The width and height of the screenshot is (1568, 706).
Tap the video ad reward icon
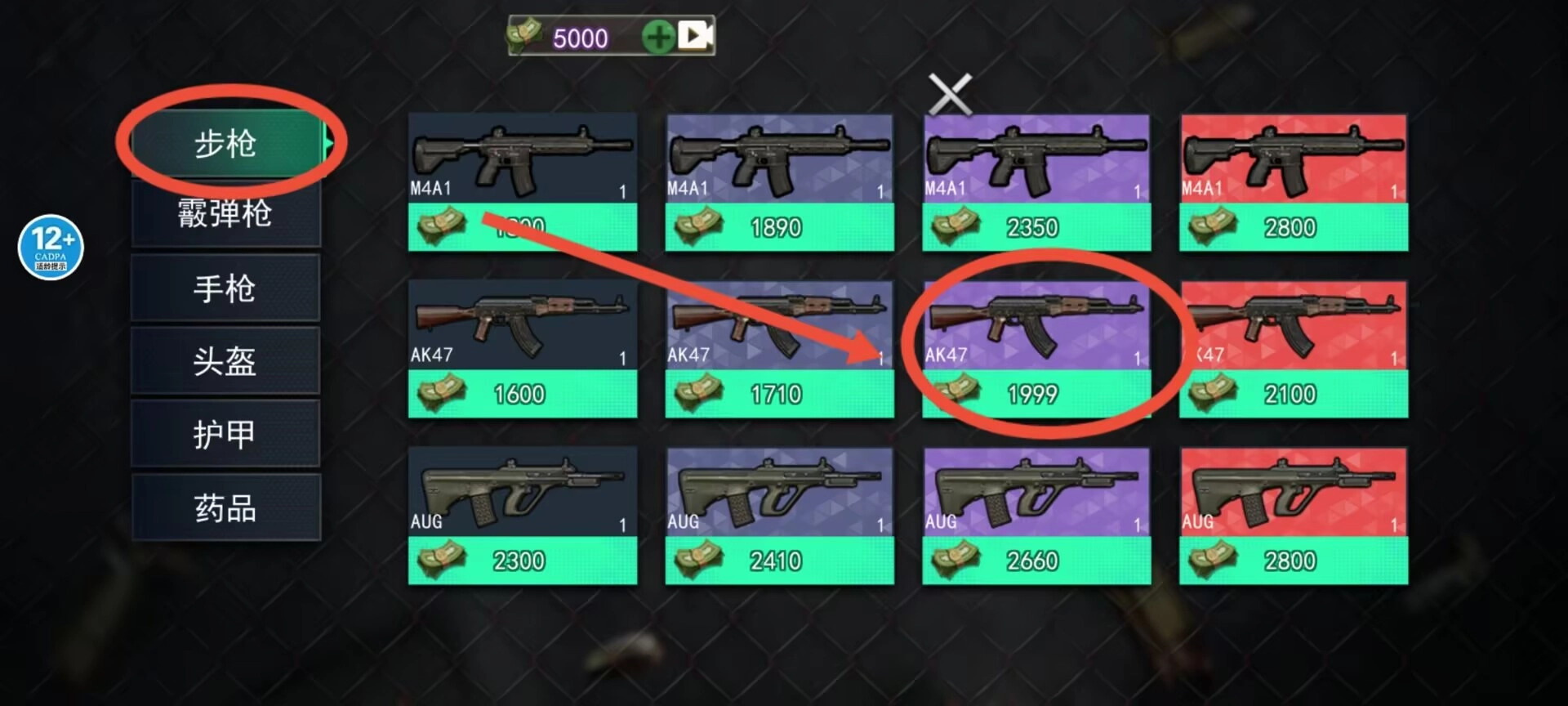[x=695, y=35]
